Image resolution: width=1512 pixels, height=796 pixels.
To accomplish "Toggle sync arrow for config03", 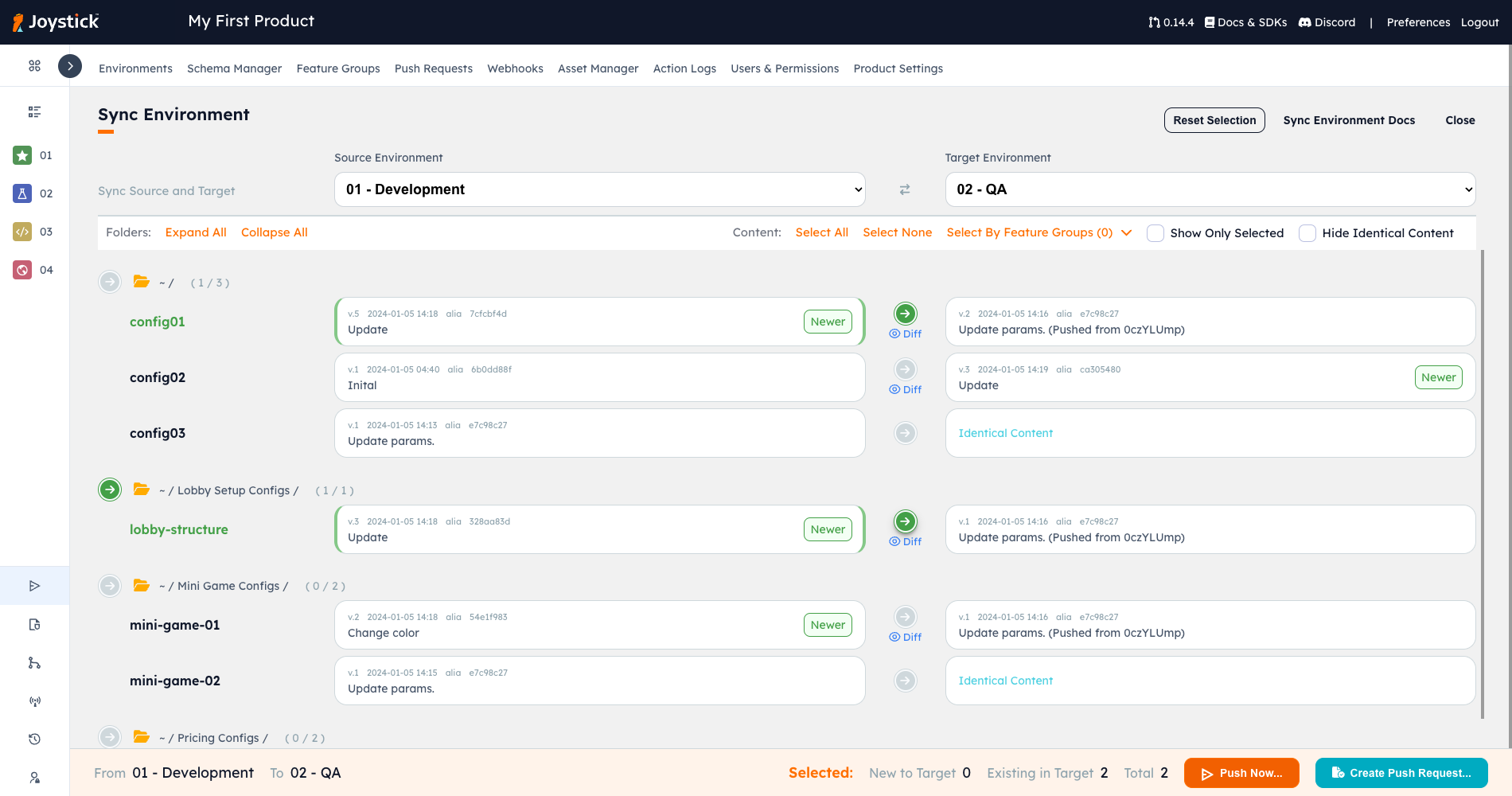I will point(906,433).
